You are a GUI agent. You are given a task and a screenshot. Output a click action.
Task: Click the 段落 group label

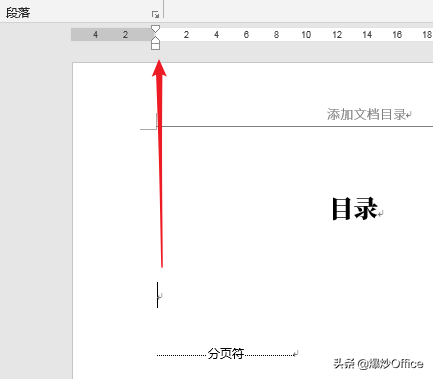(18, 13)
